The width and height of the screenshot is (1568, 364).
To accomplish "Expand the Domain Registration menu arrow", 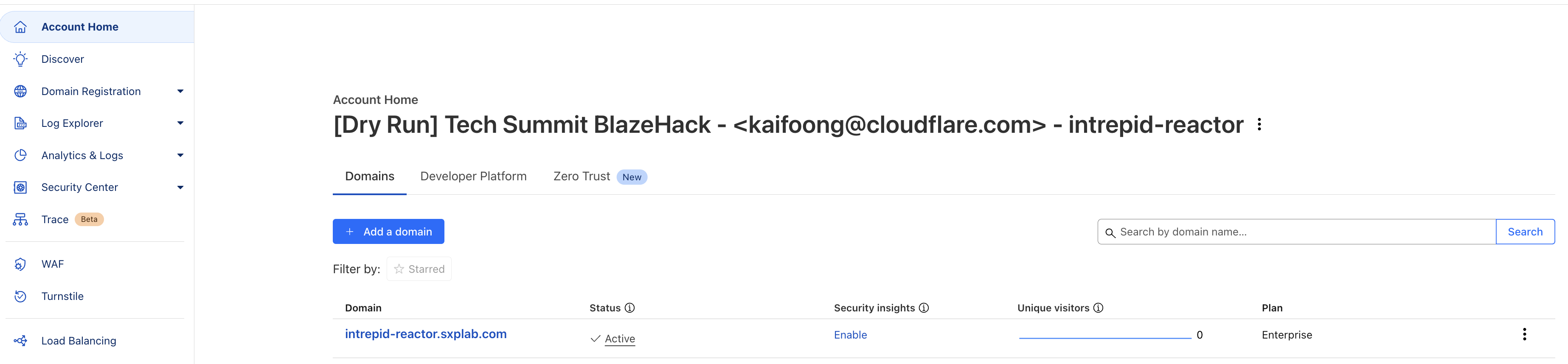I will (180, 91).
